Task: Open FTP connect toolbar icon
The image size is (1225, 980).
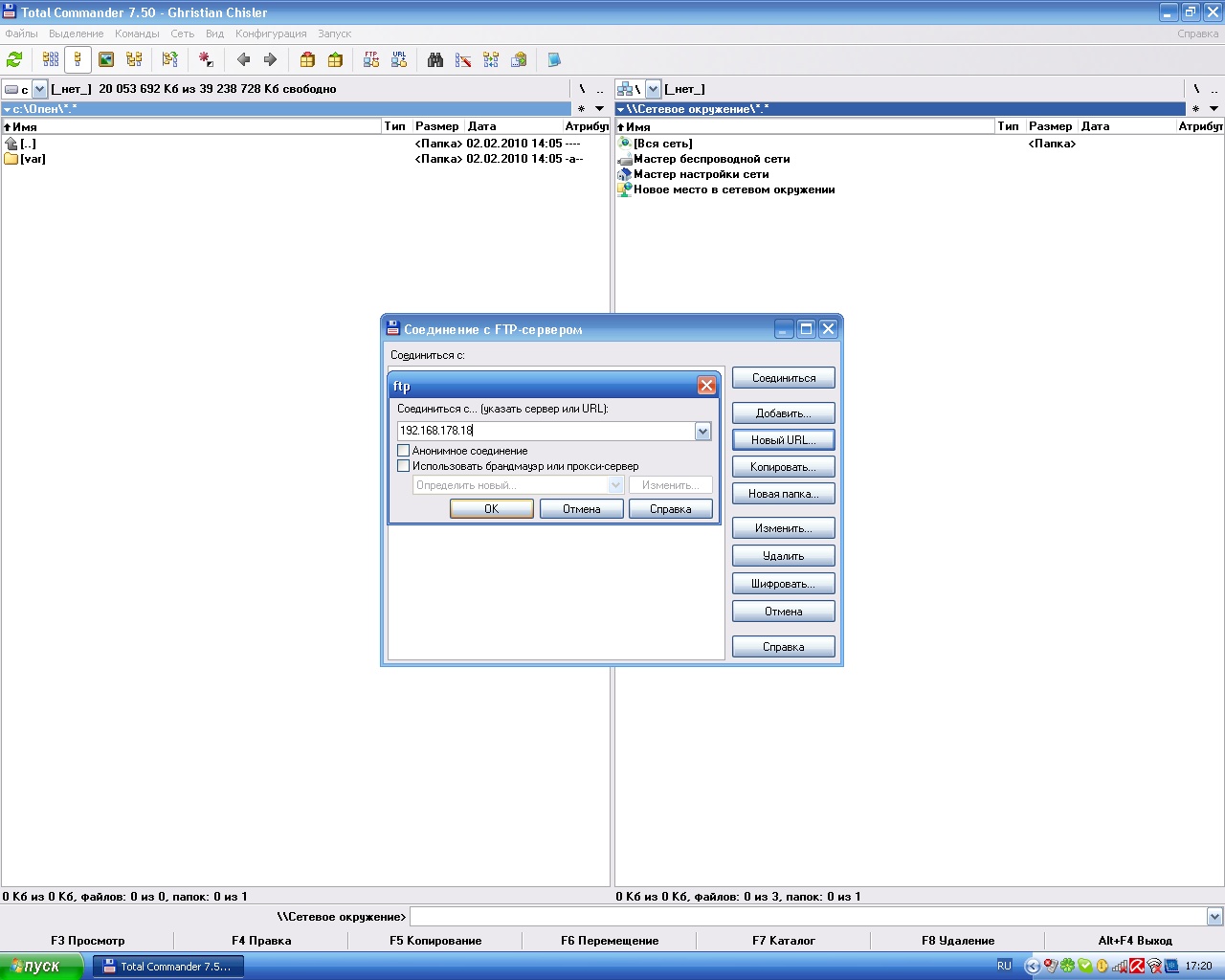Action: [x=371, y=59]
